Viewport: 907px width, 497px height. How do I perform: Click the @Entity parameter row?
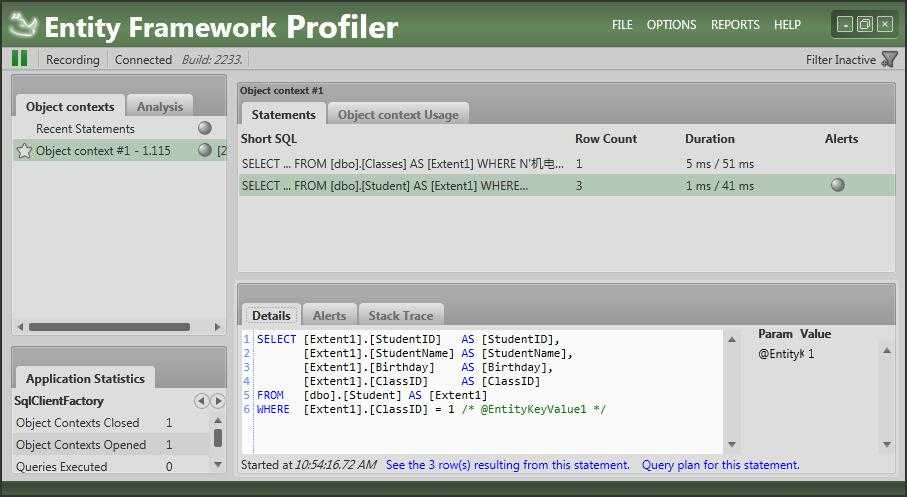pos(817,354)
